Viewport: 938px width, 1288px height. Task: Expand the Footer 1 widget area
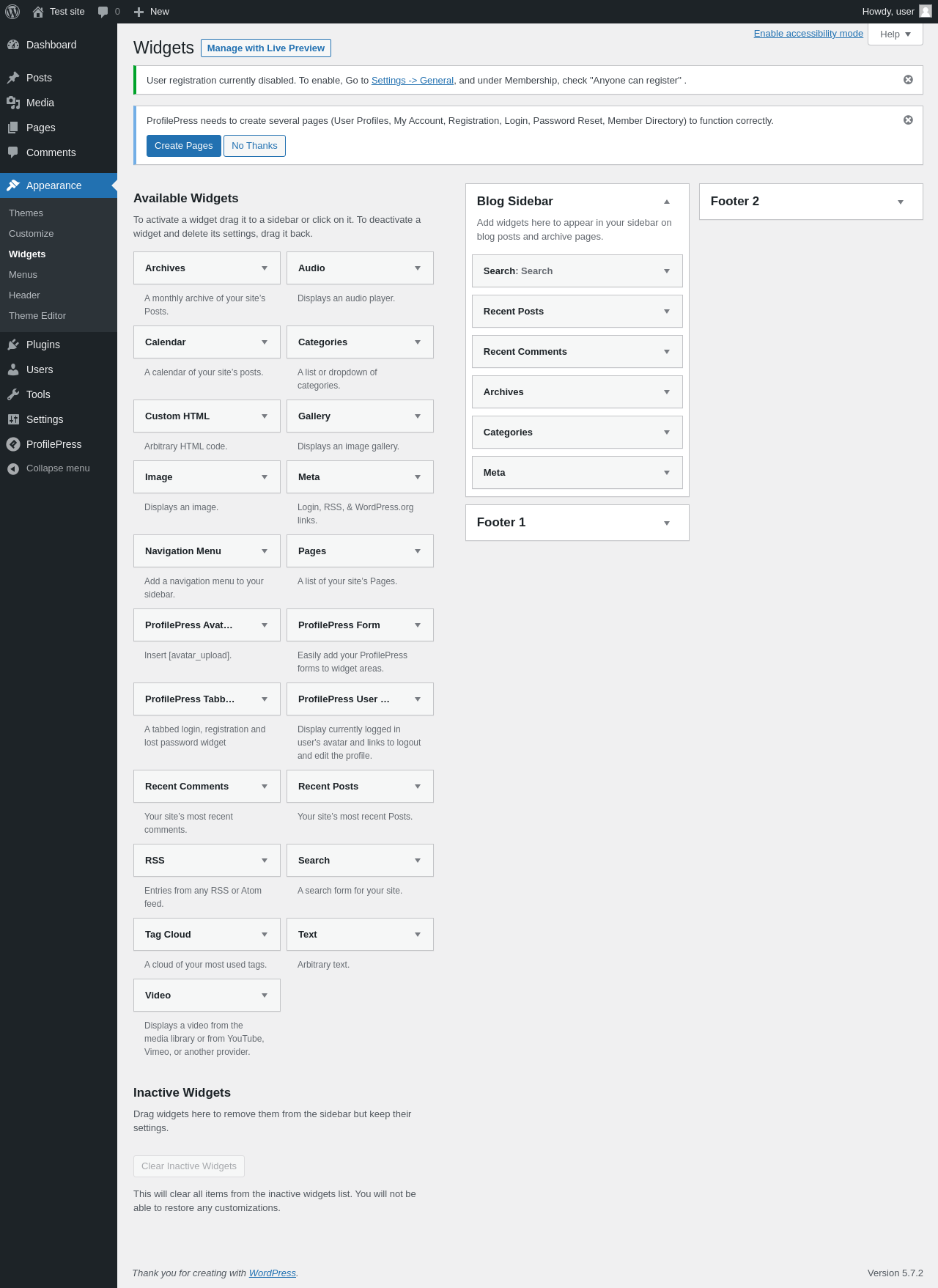point(667,523)
